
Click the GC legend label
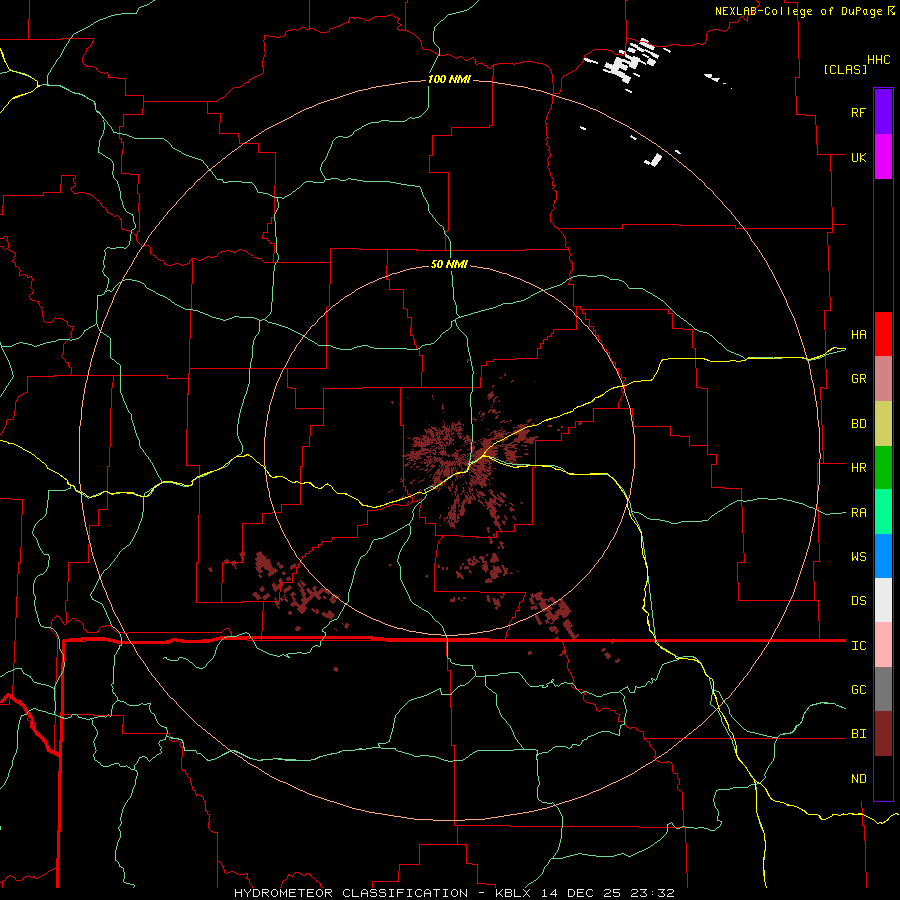tap(858, 690)
